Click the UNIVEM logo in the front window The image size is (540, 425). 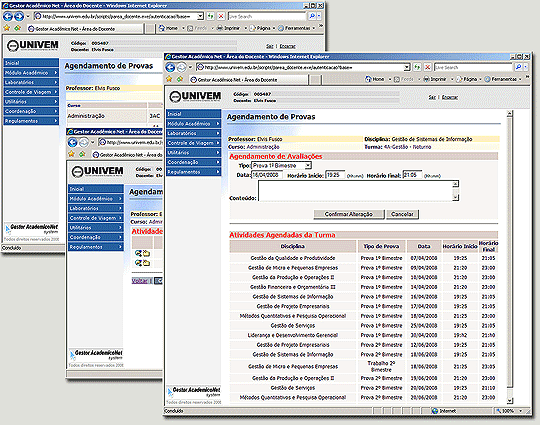pyautogui.click(x=195, y=97)
